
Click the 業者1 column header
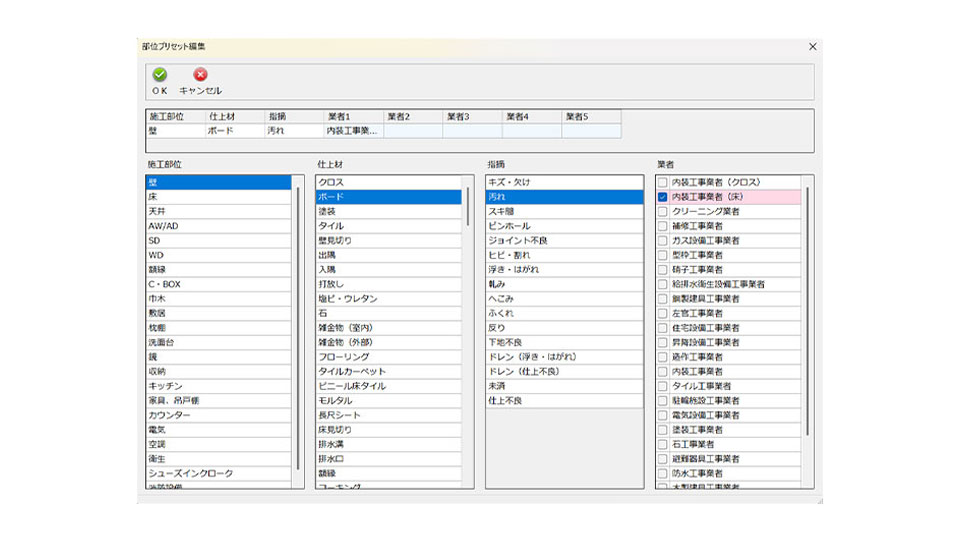click(354, 116)
